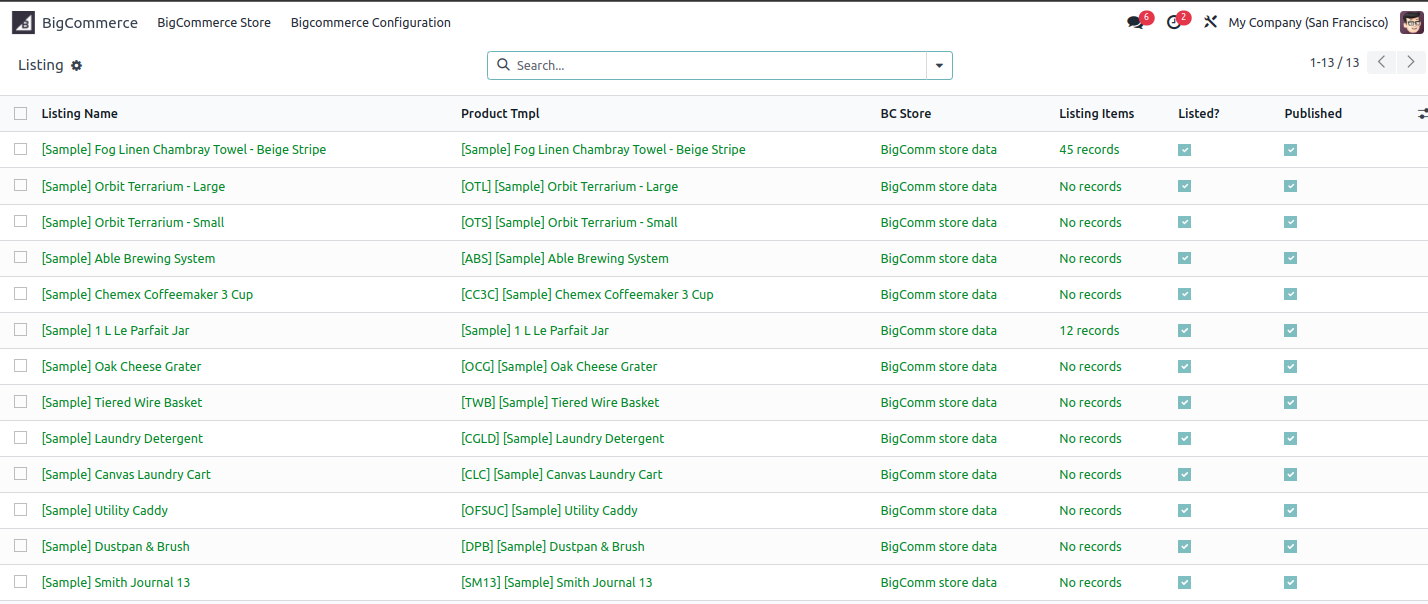The width and height of the screenshot is (1428, 604).
Task: Open the Bigcommerce Configuration menu
Action: pos(371,23)
